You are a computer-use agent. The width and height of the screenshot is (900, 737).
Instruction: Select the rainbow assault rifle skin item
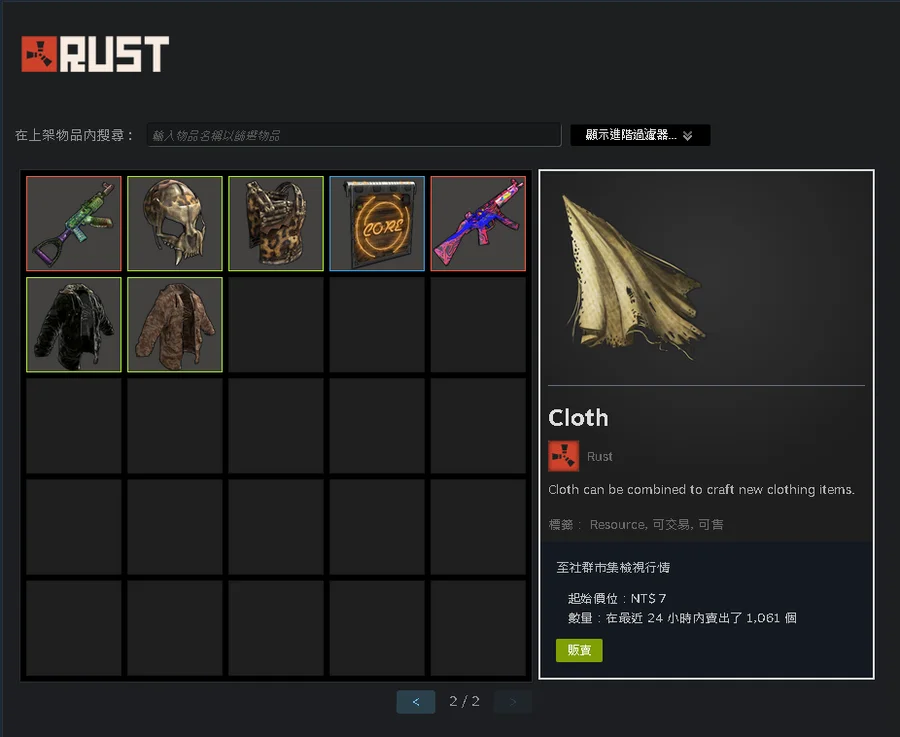pos(73,223)
